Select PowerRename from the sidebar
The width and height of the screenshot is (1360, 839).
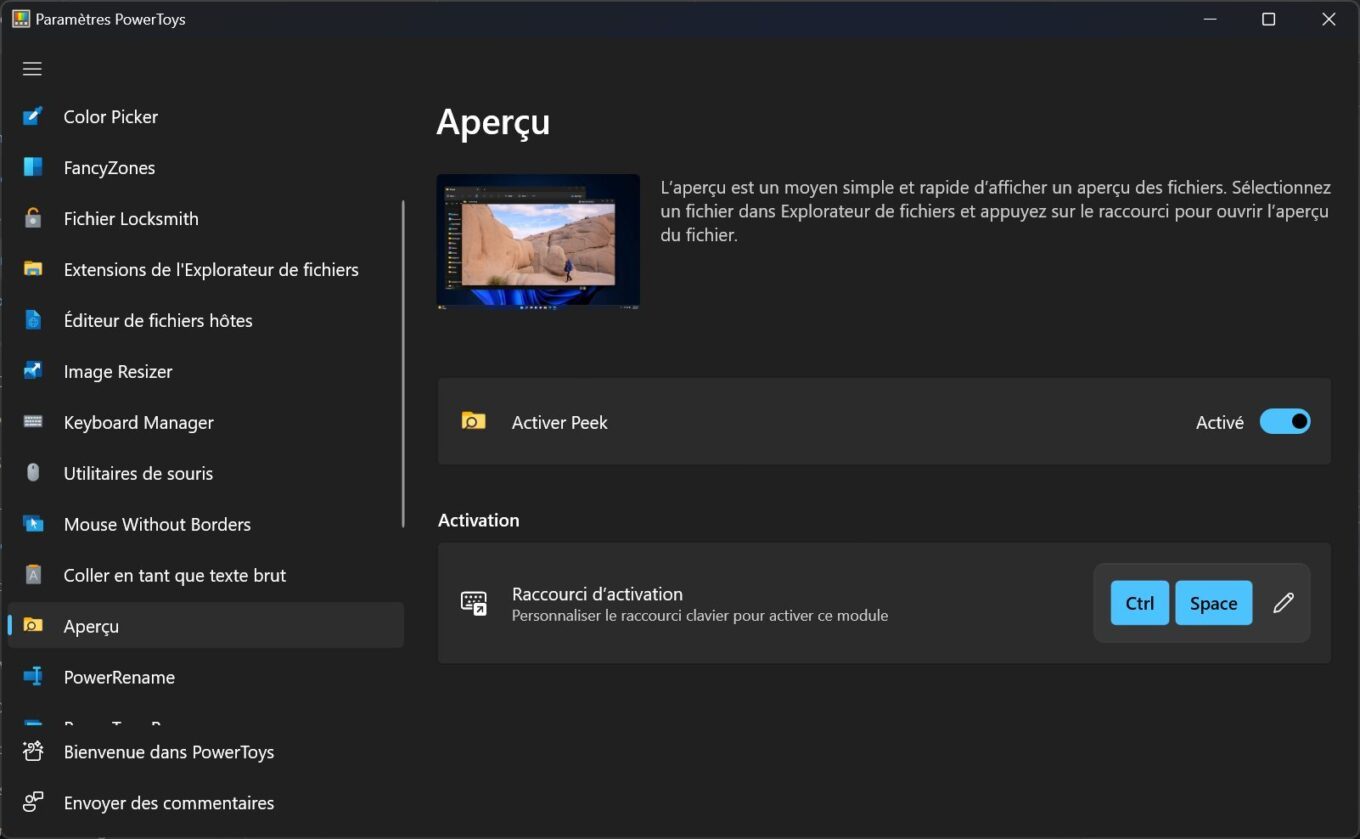coord(206,678)
